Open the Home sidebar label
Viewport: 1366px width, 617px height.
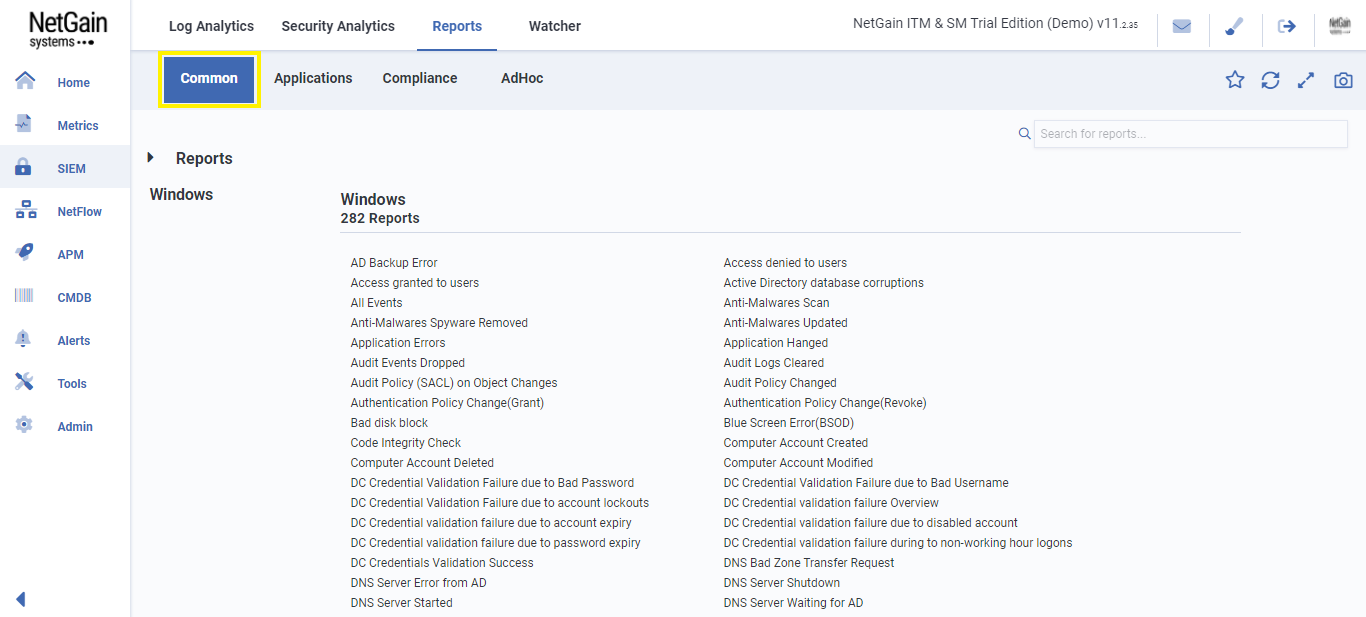click(x=74, y=83)
